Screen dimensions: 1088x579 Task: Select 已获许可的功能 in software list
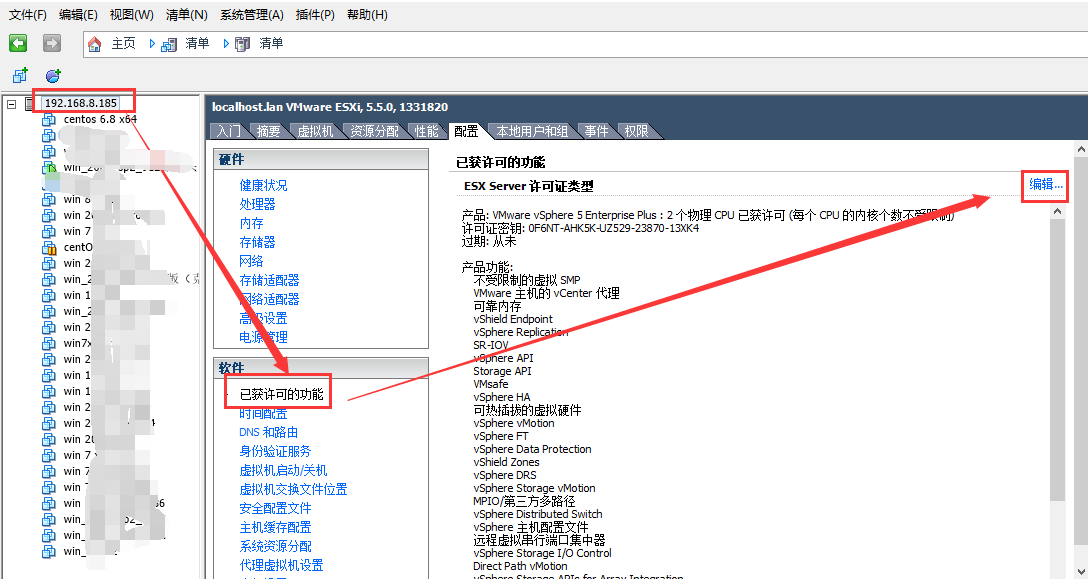(x=282, y=394)
